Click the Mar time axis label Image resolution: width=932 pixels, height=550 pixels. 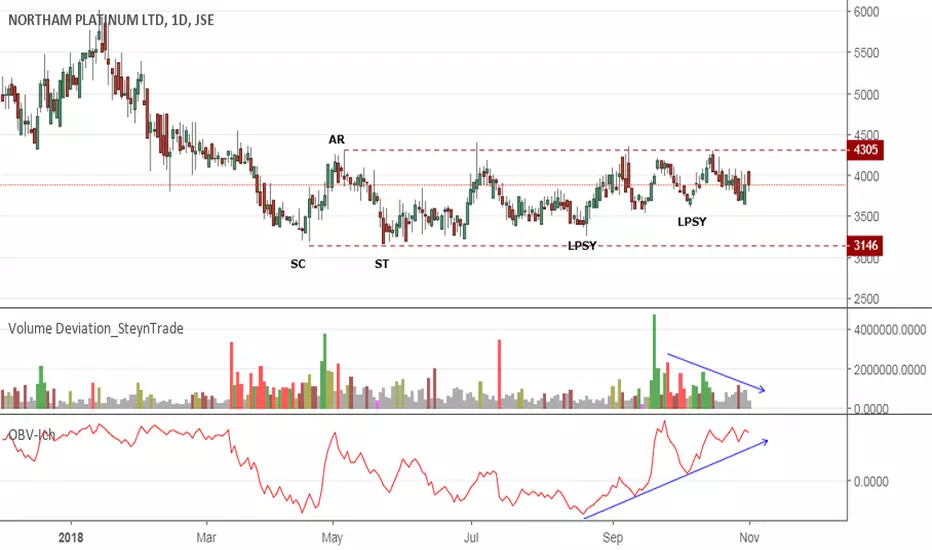tap(206, 538)
